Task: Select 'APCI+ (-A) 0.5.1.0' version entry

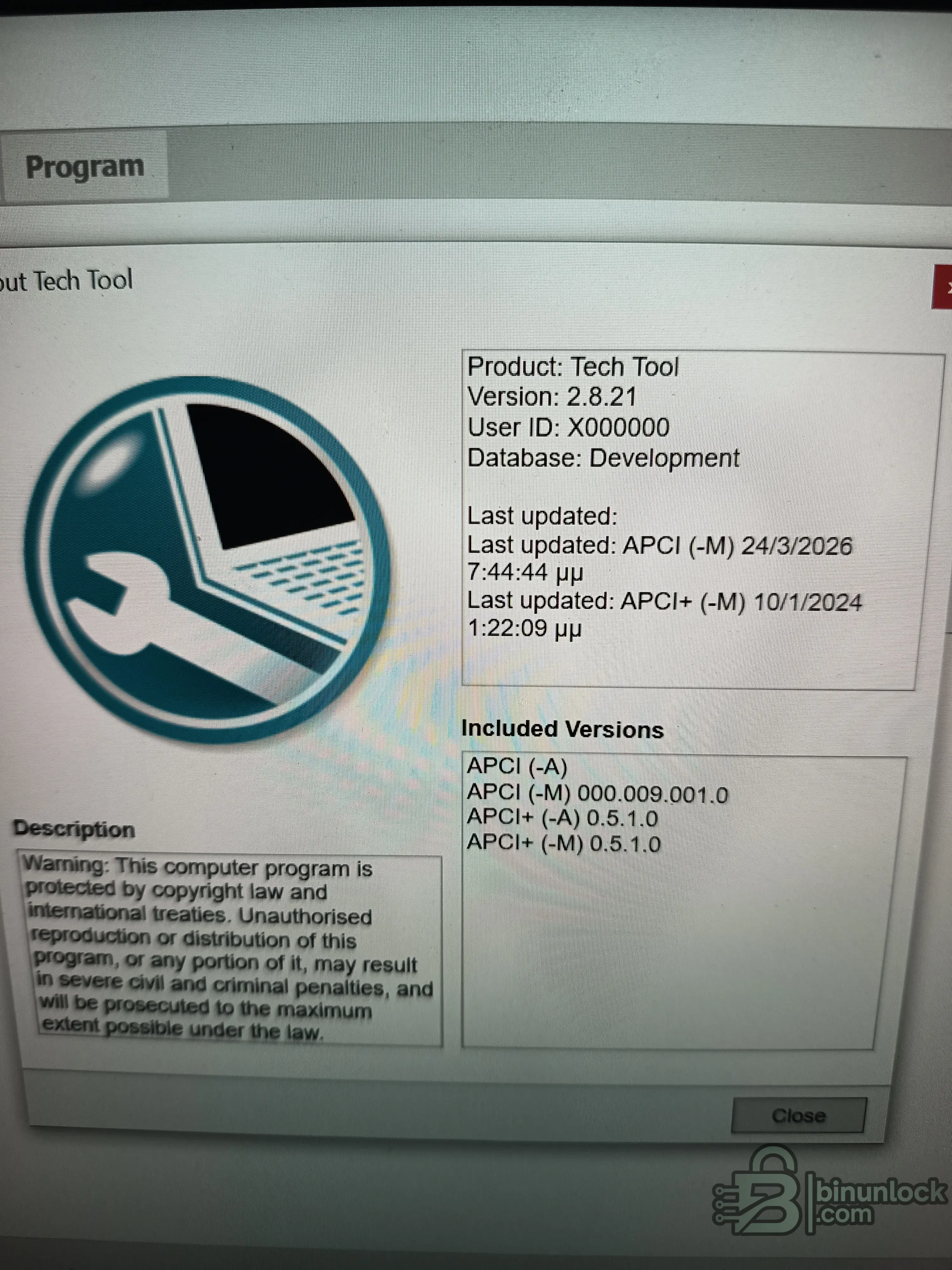Action: tap(562, 818)
